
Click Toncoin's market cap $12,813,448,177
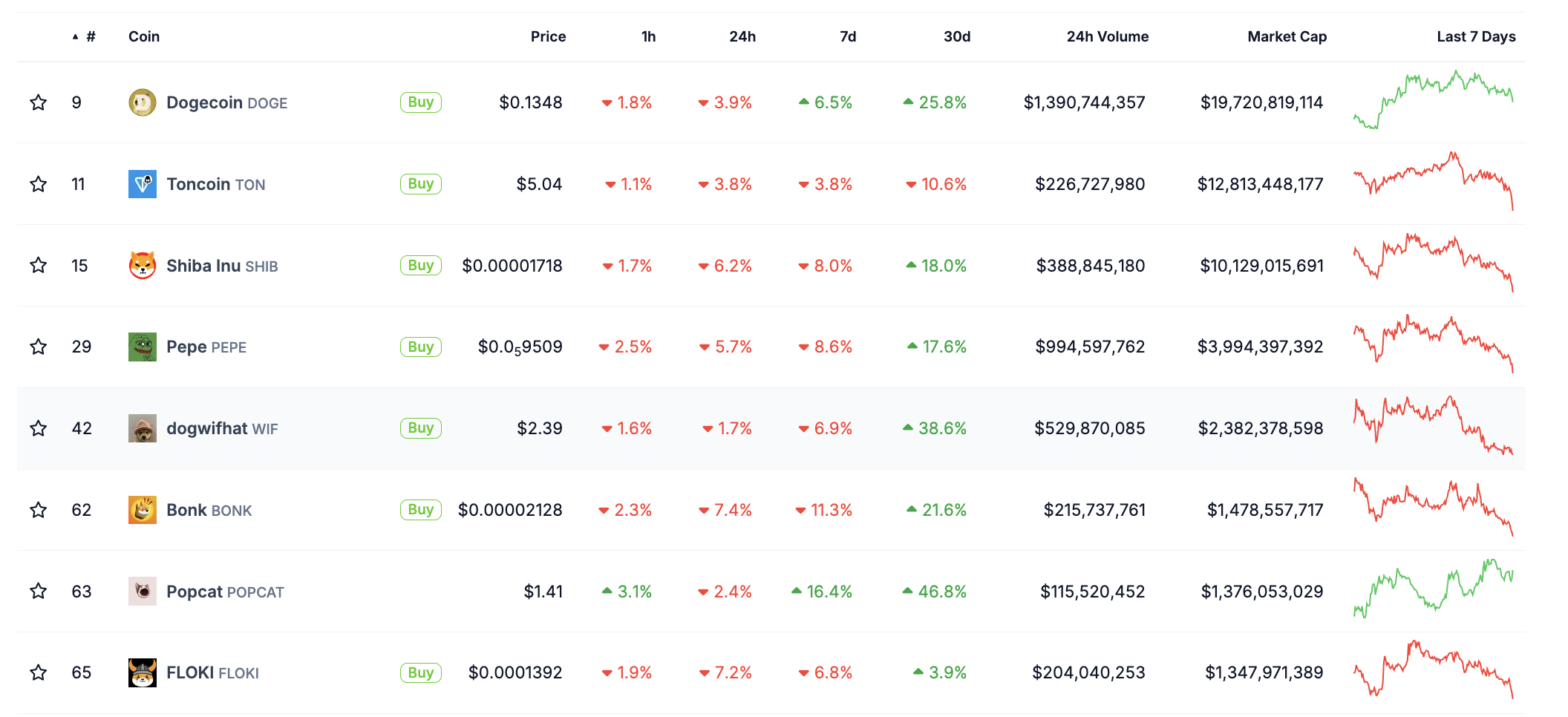coord(1260,184)
